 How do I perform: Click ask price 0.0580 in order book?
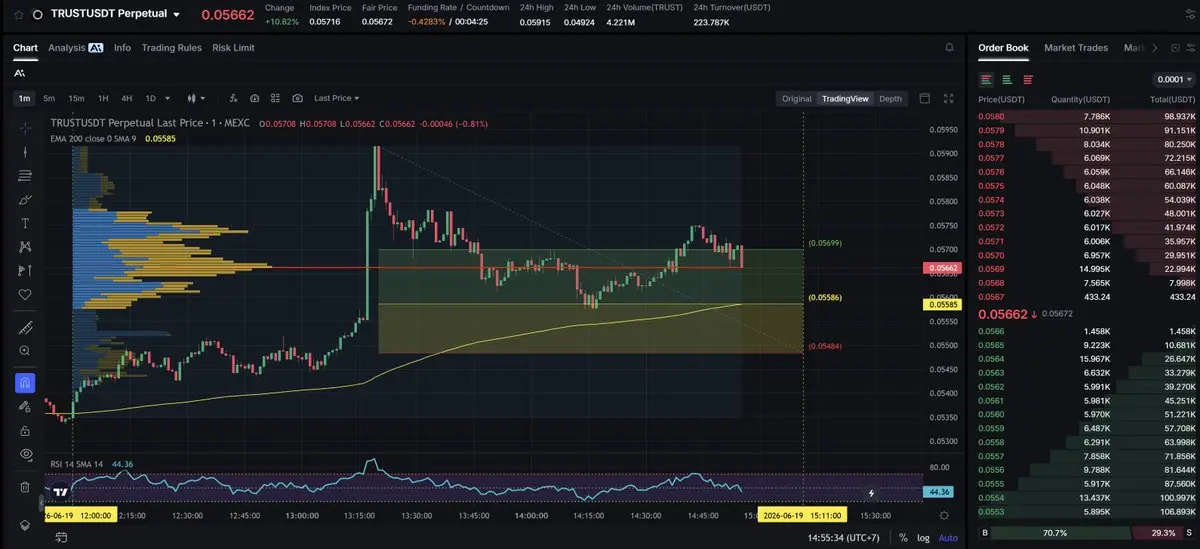coord(991,117)
